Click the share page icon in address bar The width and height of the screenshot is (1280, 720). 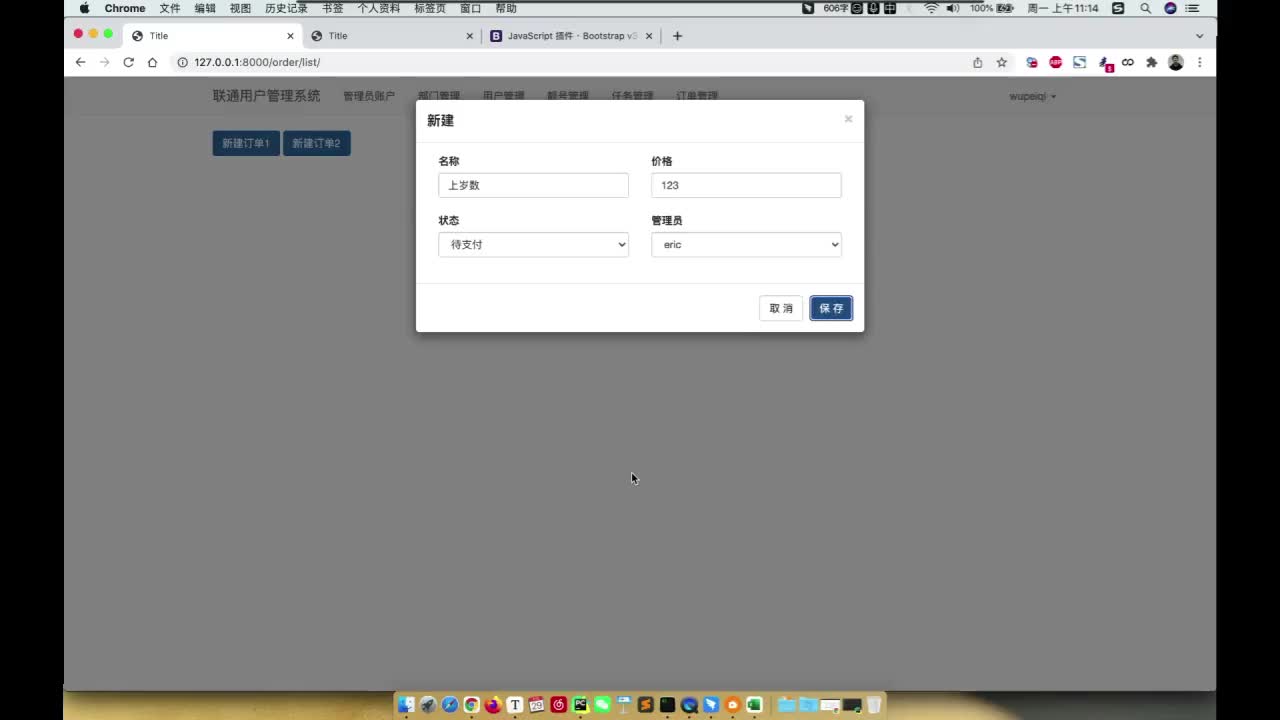(x=977, y=62)
